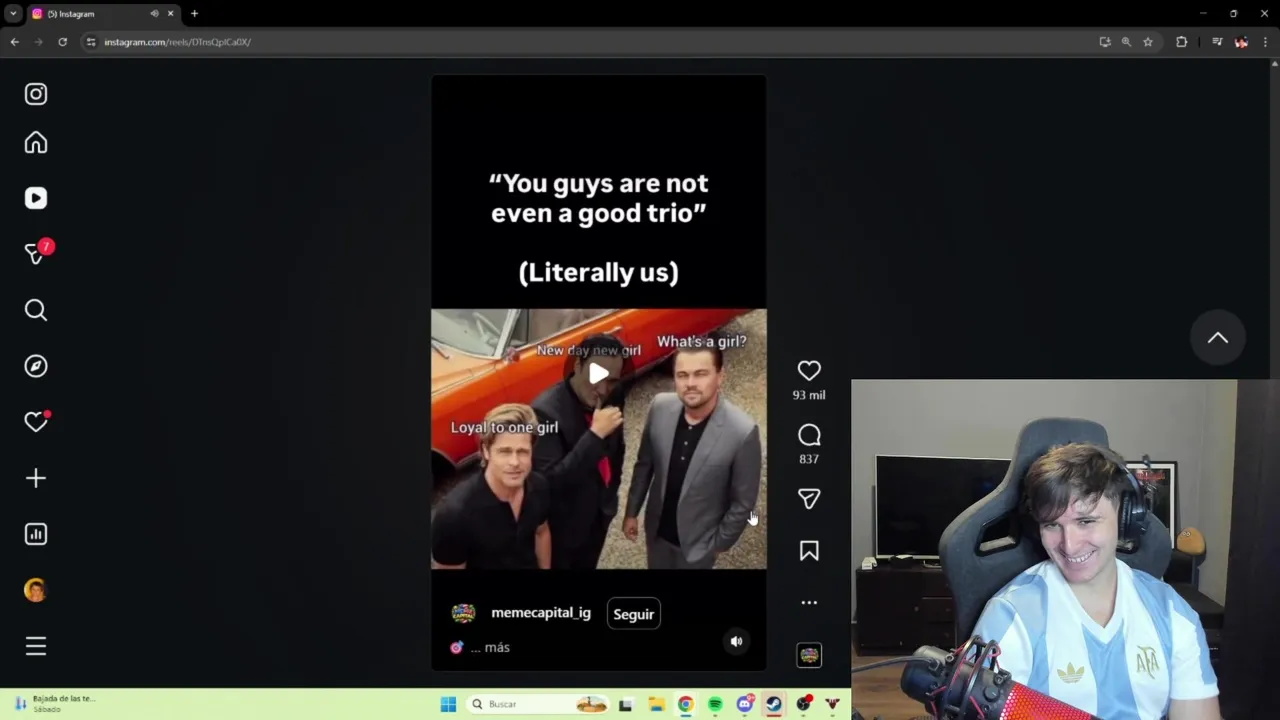
Task: Open the More hamburger menu in sidebar
Action: pos(36,646)
